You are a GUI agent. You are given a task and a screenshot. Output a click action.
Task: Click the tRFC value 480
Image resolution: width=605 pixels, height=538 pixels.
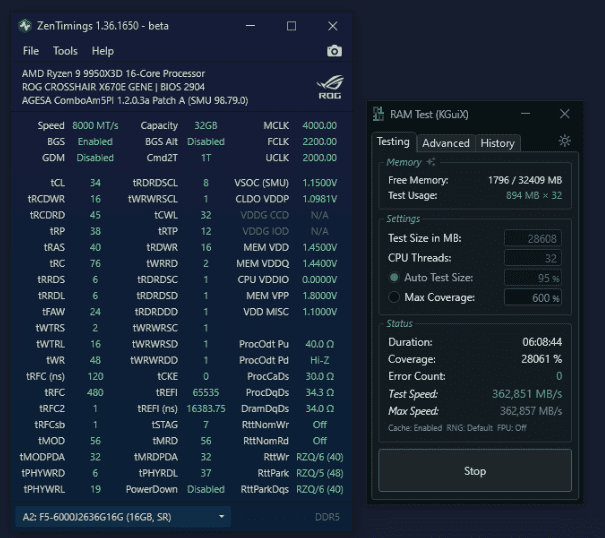coord(95,393)
